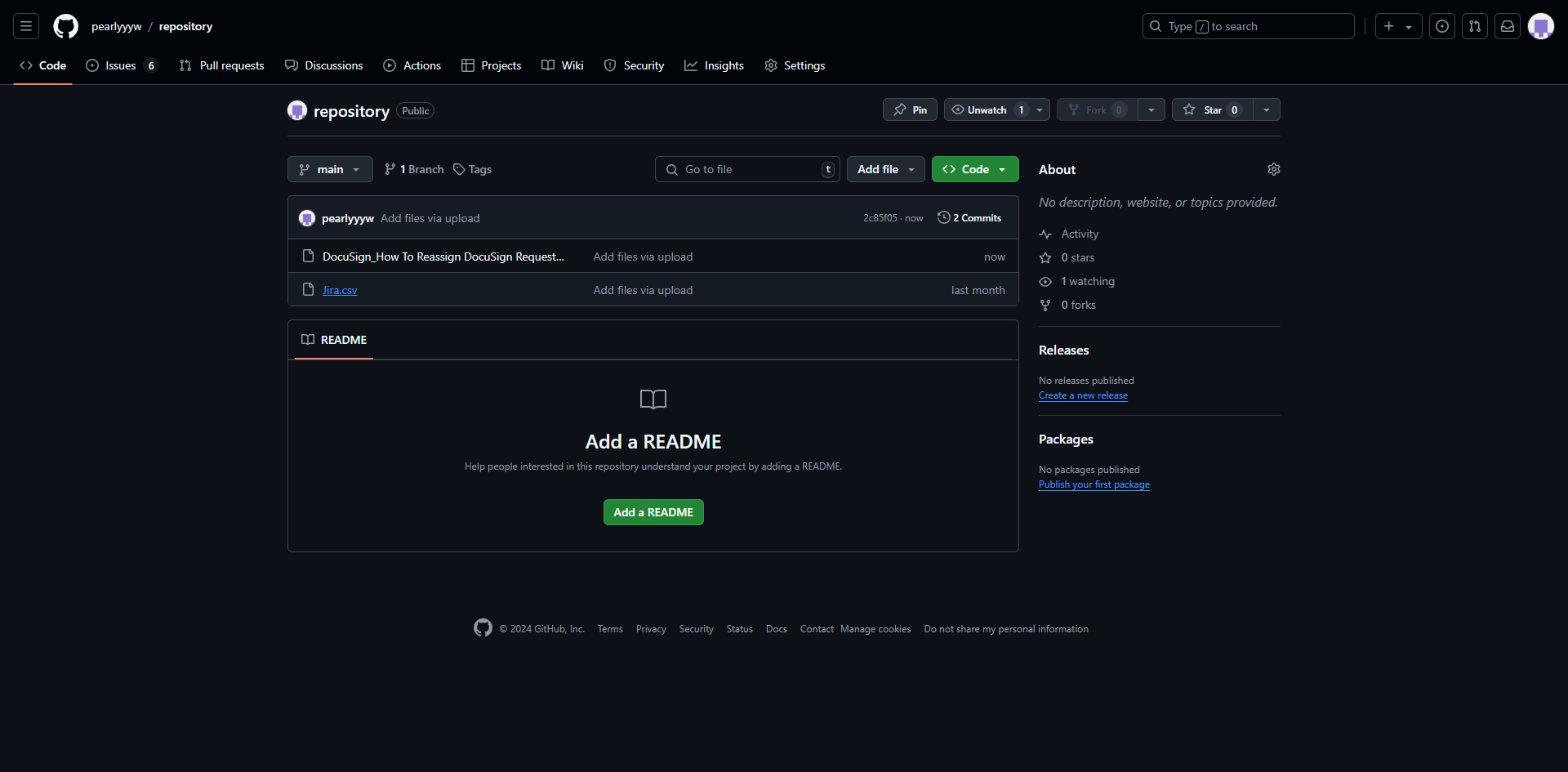Screen dimensions: 1568x772
Task: Follow the Create a new release link
Action: coord(1083,395)
